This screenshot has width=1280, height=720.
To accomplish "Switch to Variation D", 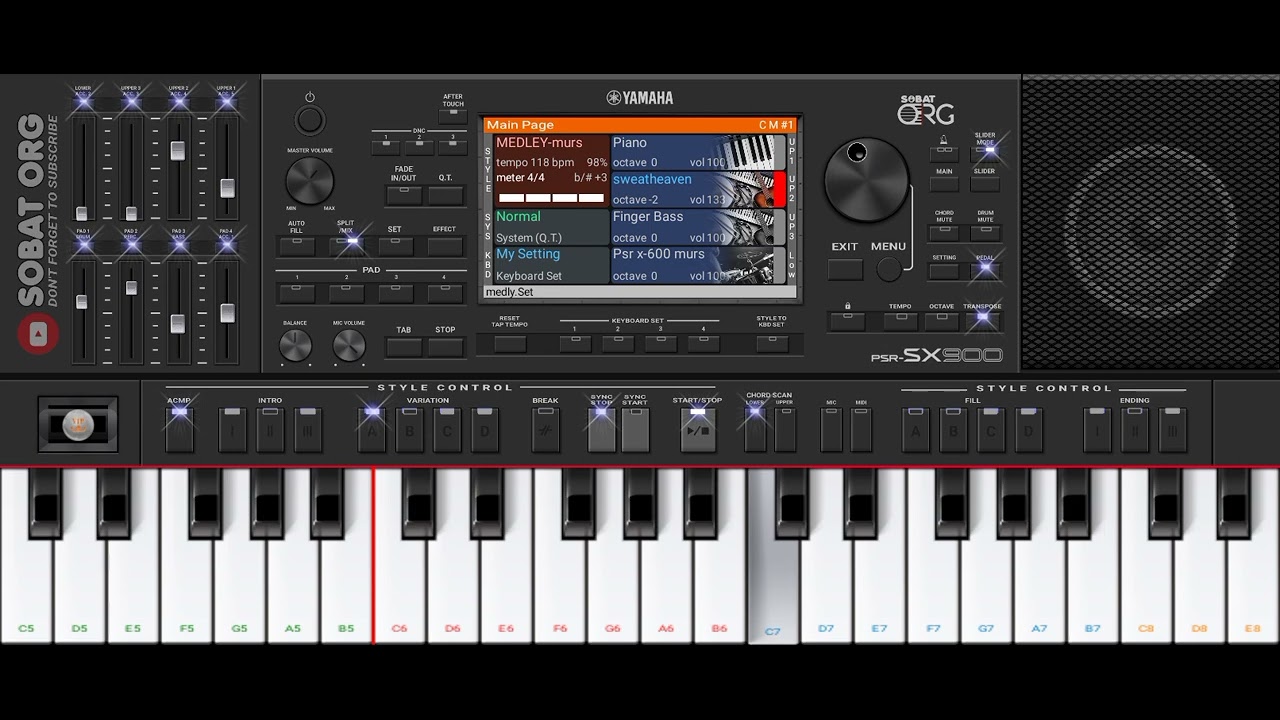I will pyautogui.click(x=485, y=430).
